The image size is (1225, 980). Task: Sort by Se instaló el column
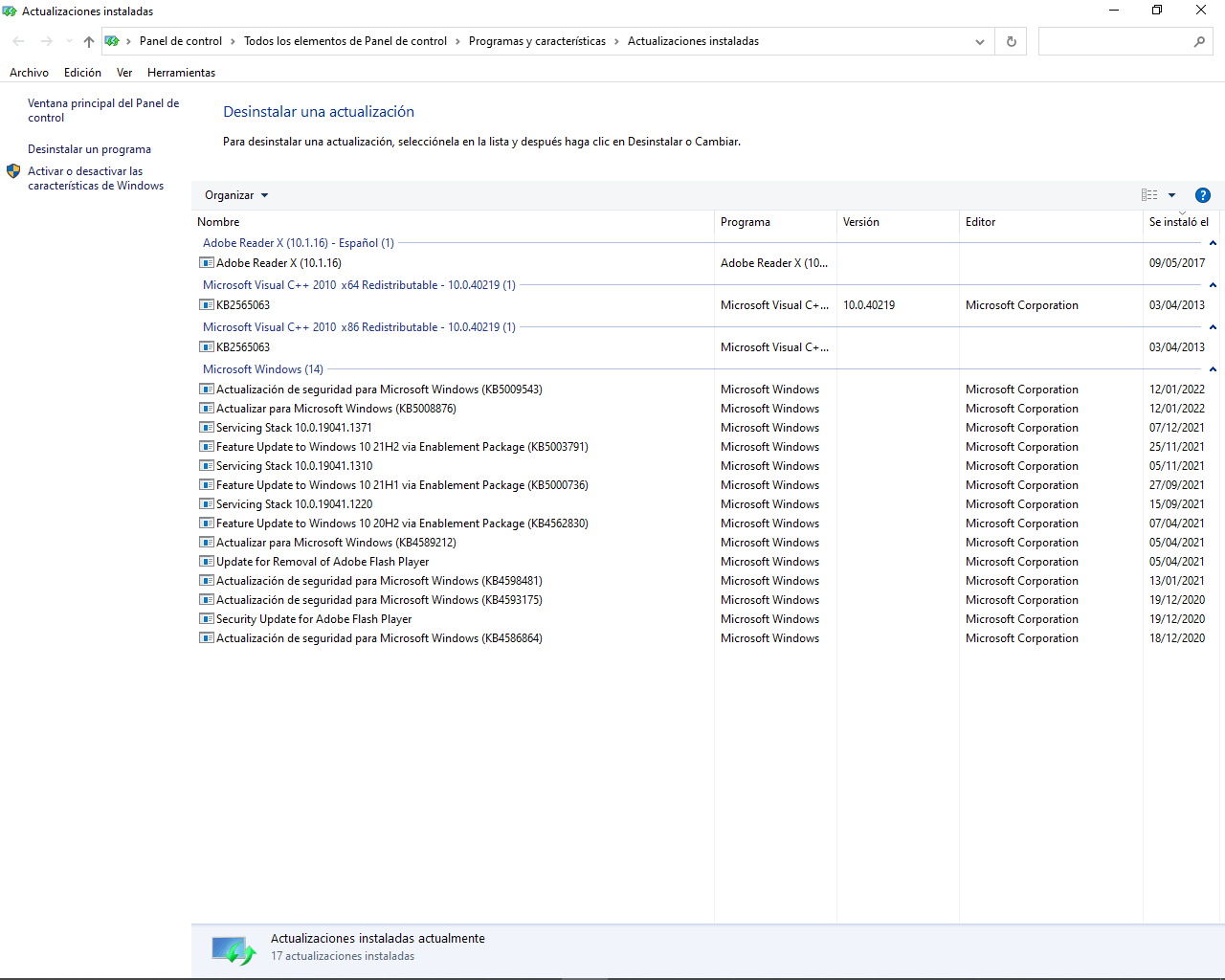1179,222
